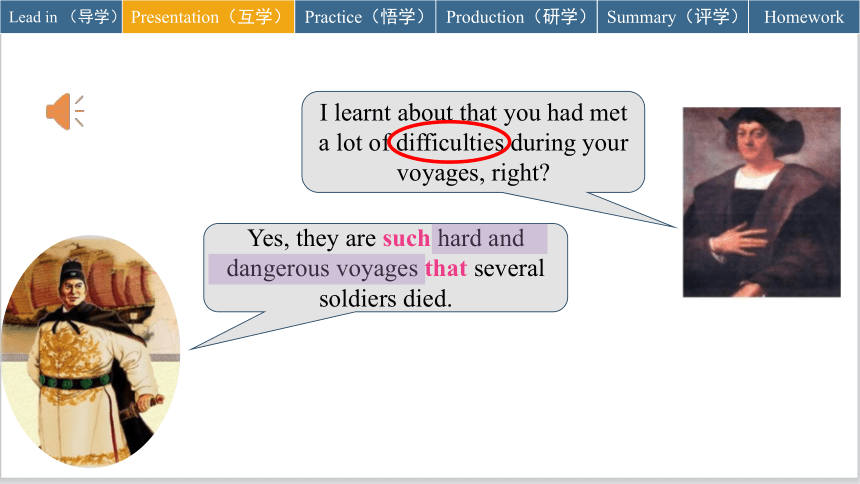Screen dimensions: 860x484
Task: Select the Columbus portrait image
Action: click(761, 202)
